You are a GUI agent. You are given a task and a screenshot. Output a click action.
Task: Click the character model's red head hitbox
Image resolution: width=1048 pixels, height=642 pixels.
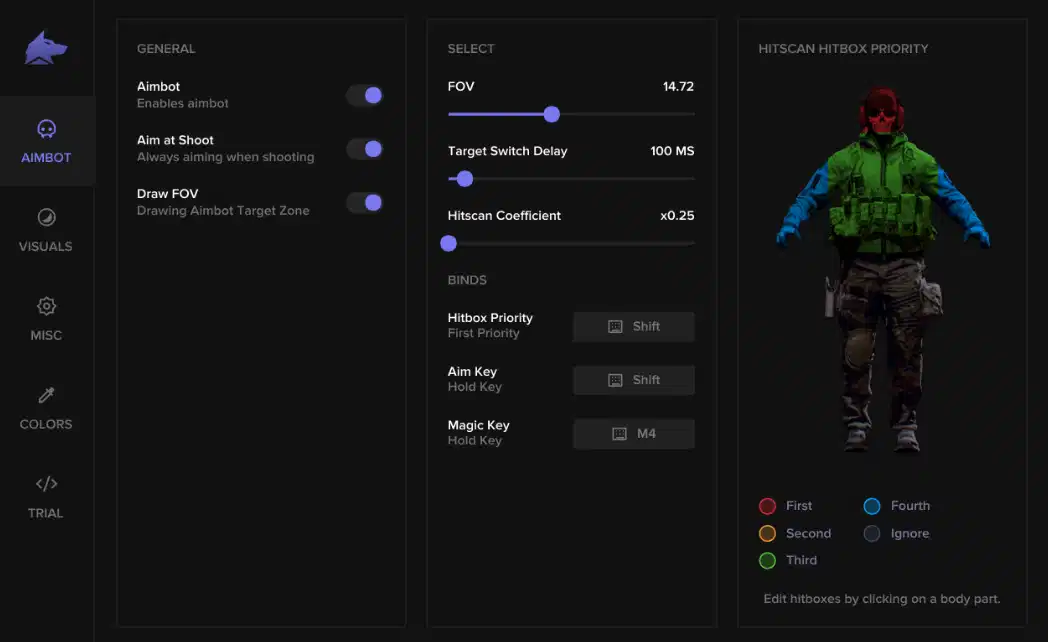coord(882,112)
